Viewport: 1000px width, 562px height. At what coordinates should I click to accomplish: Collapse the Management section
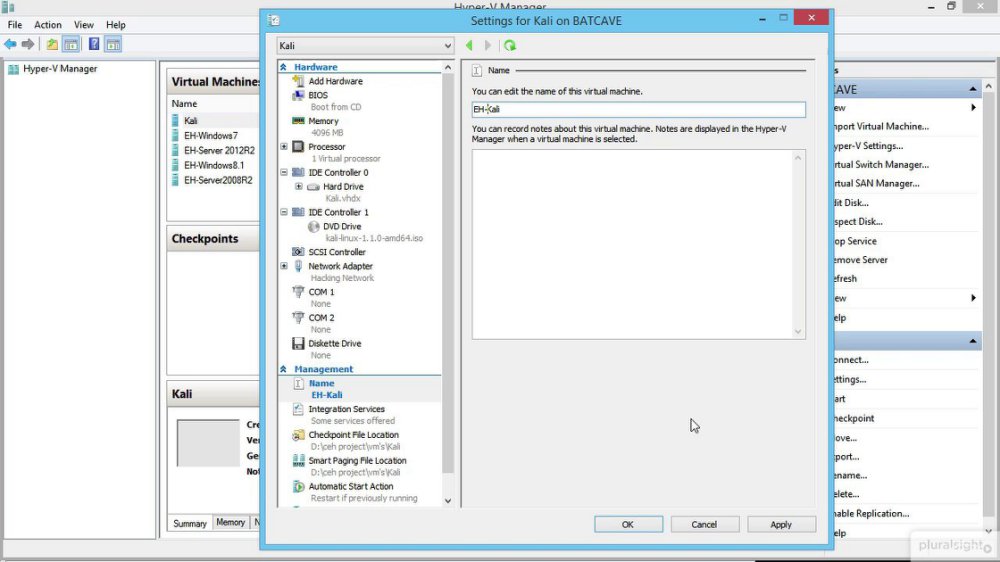point(283,369)
